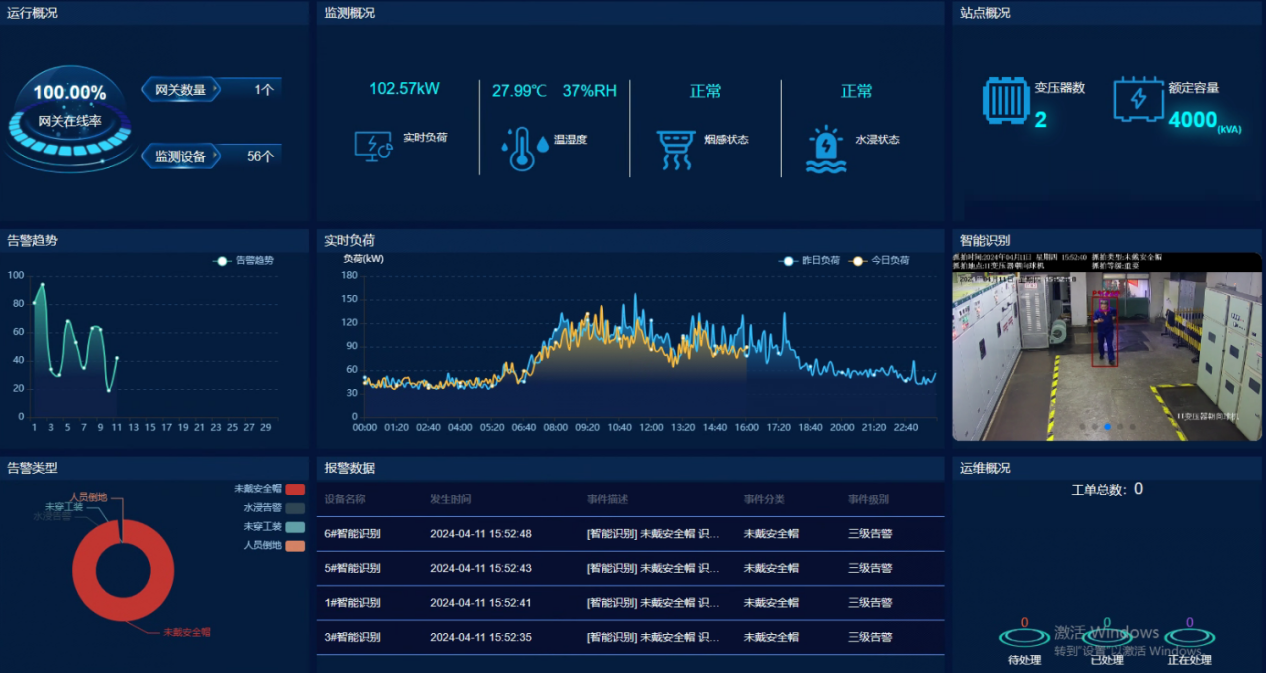The image size is (1266, 673).
Task: Click the 监测设备 label button
Action: (x=180, y=156)
